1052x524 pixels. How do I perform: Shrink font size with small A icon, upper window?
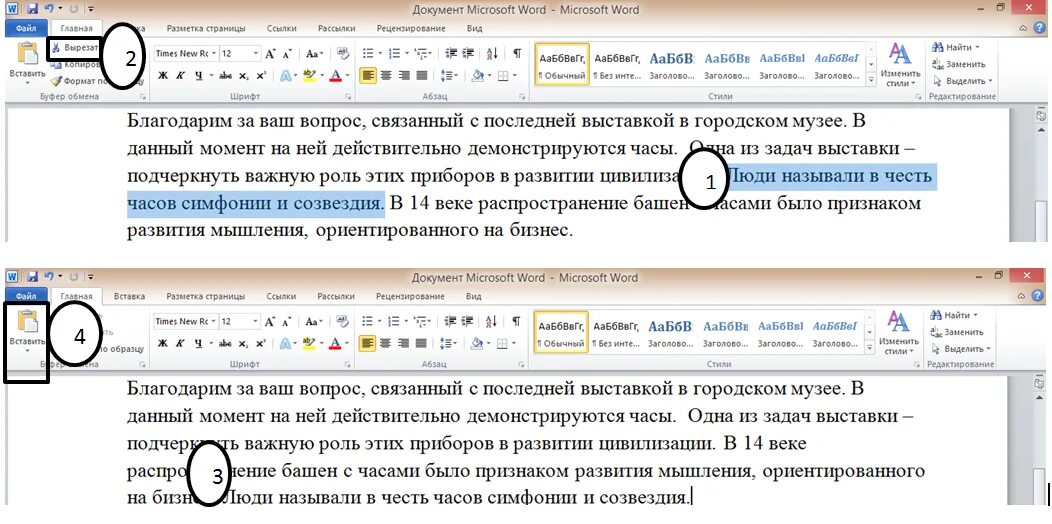(x=286, y=54)
